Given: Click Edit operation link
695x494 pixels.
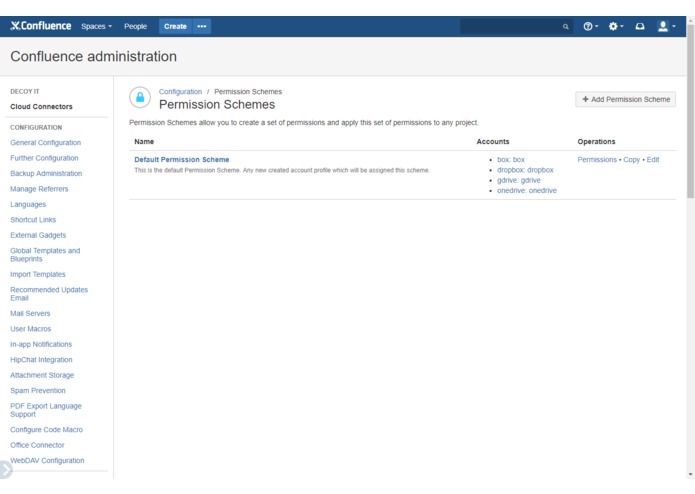Looking at the screenshot, I should pyautogui.click(x=652, y=159).
